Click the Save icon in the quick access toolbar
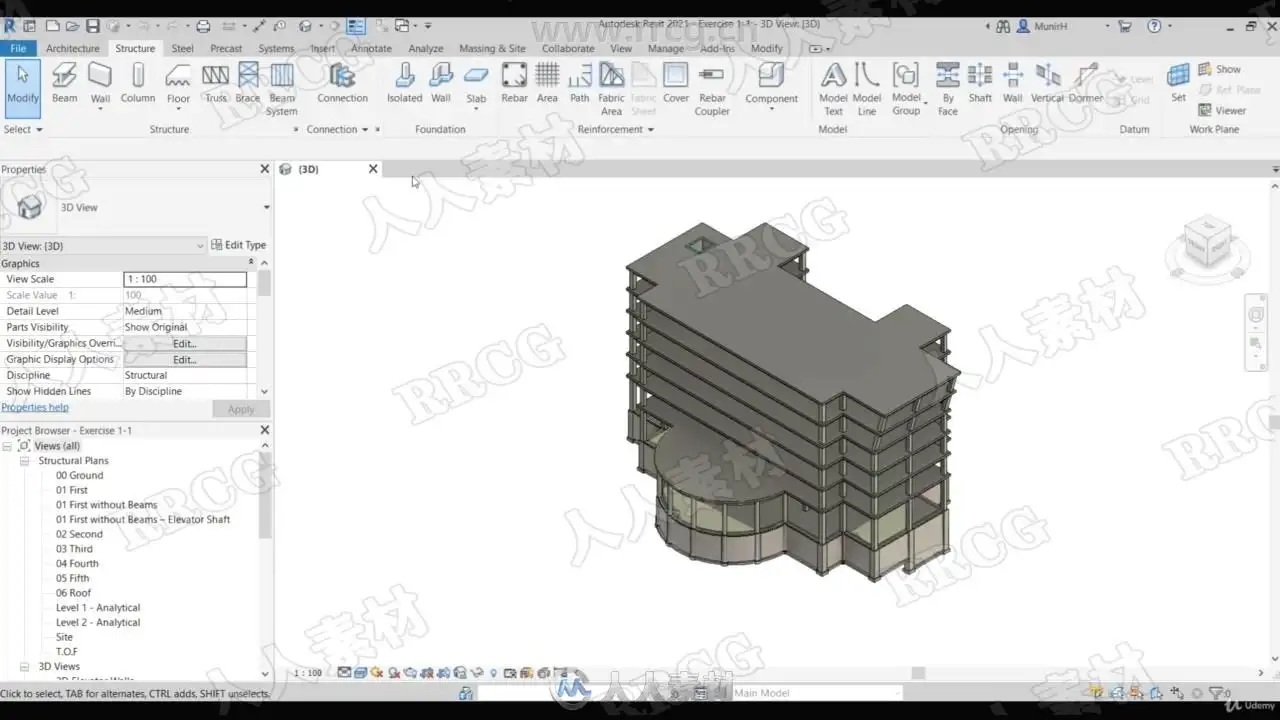Viewport: 1280px width, 720px height. click(x=92, y=26)
